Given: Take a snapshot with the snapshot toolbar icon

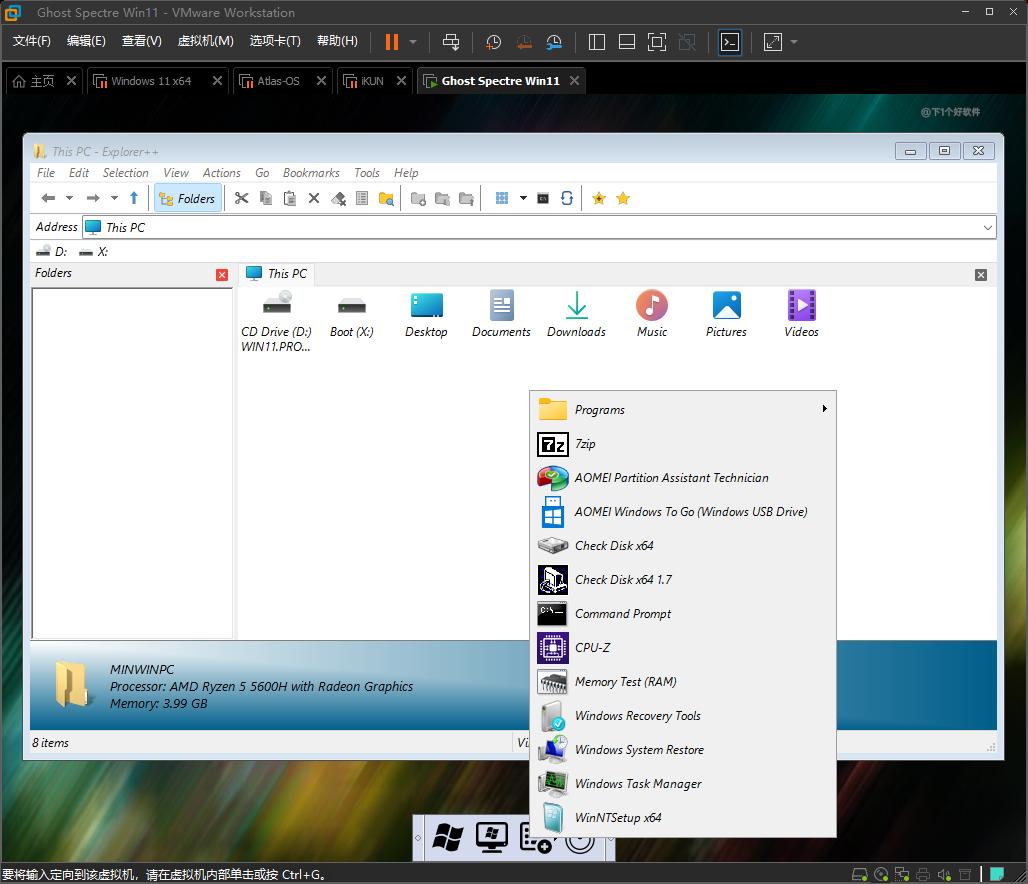Looking at the screenshot, I should 492,42.
